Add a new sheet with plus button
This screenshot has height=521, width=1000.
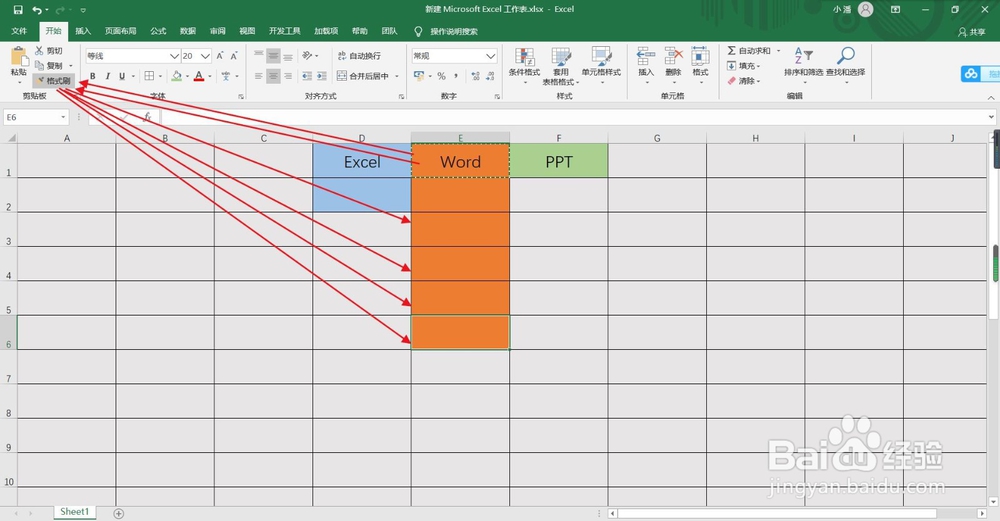[119, 513]
